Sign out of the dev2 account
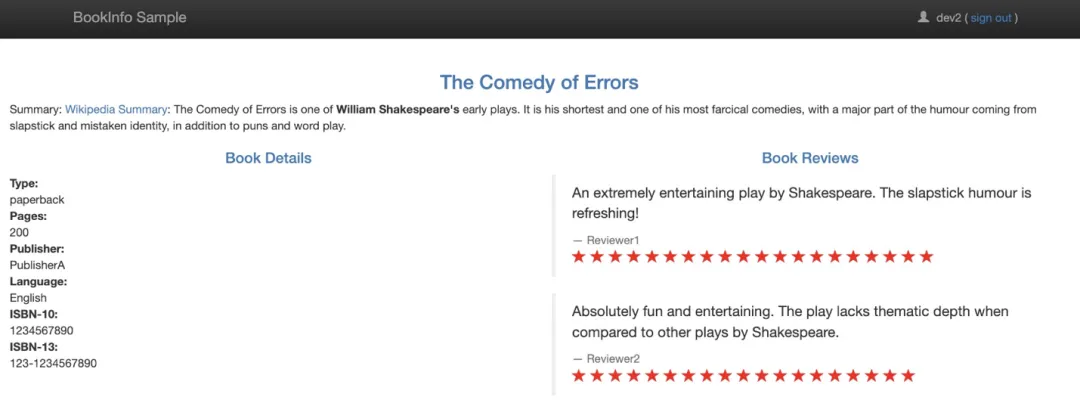 [990, 18]
